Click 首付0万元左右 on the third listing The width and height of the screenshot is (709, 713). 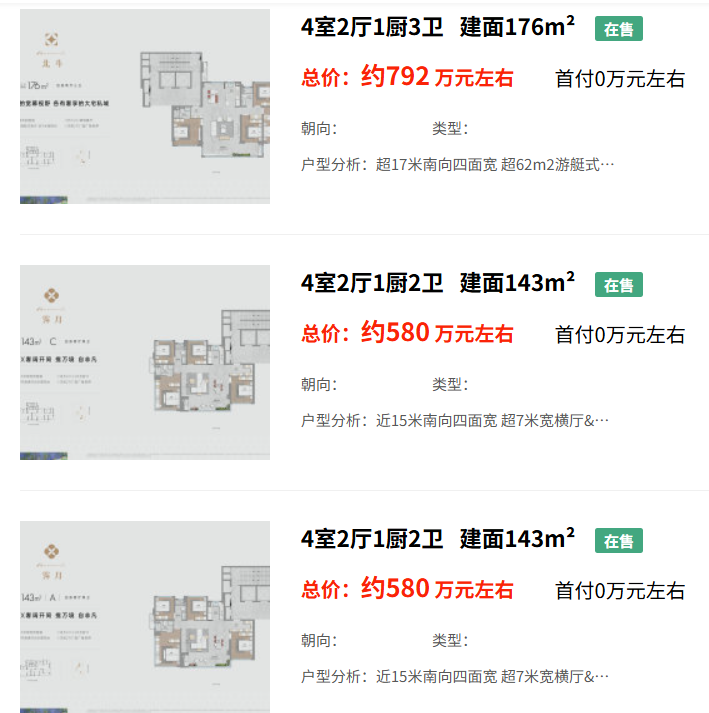point(620,591)
